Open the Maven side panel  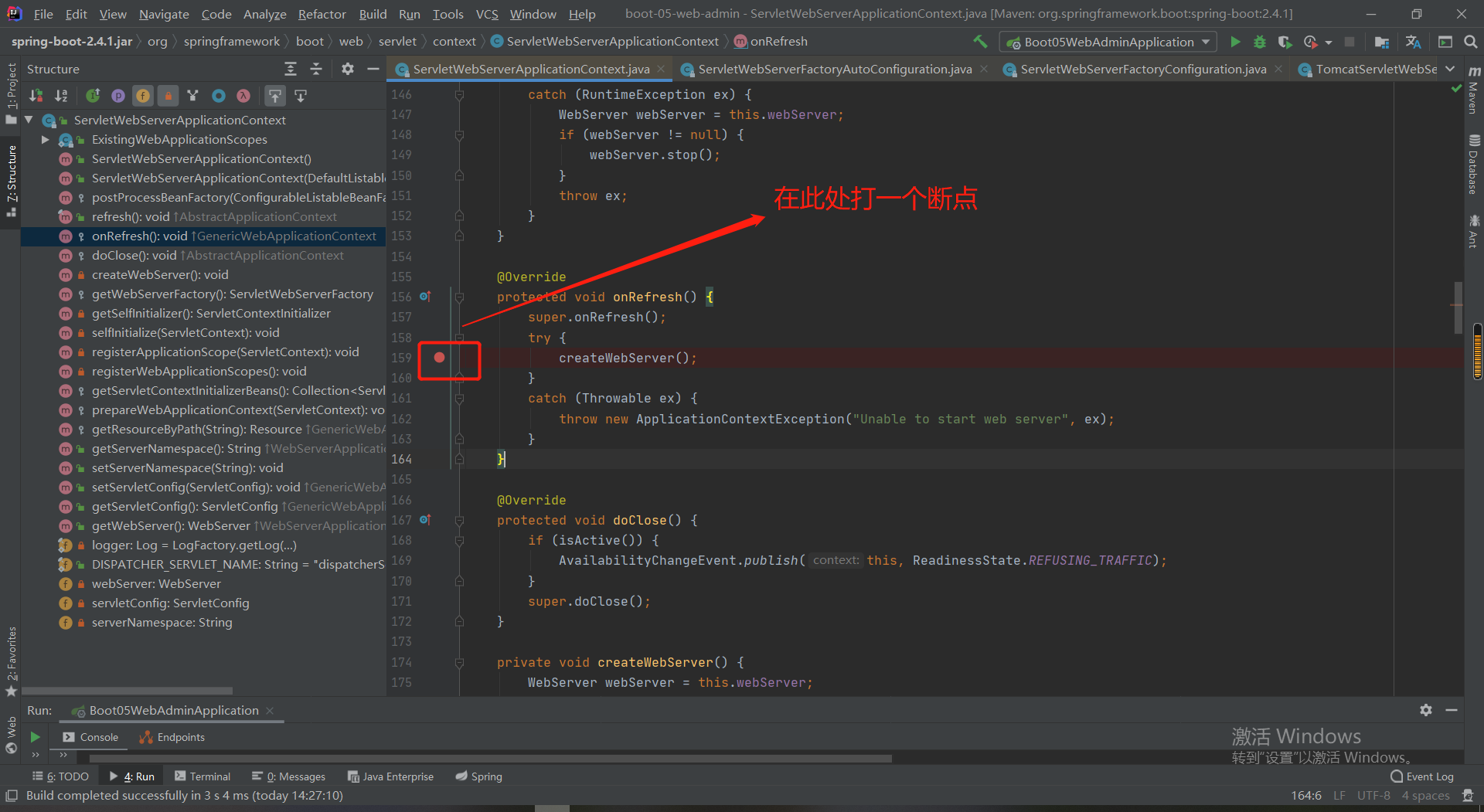tap(1474, 91)
